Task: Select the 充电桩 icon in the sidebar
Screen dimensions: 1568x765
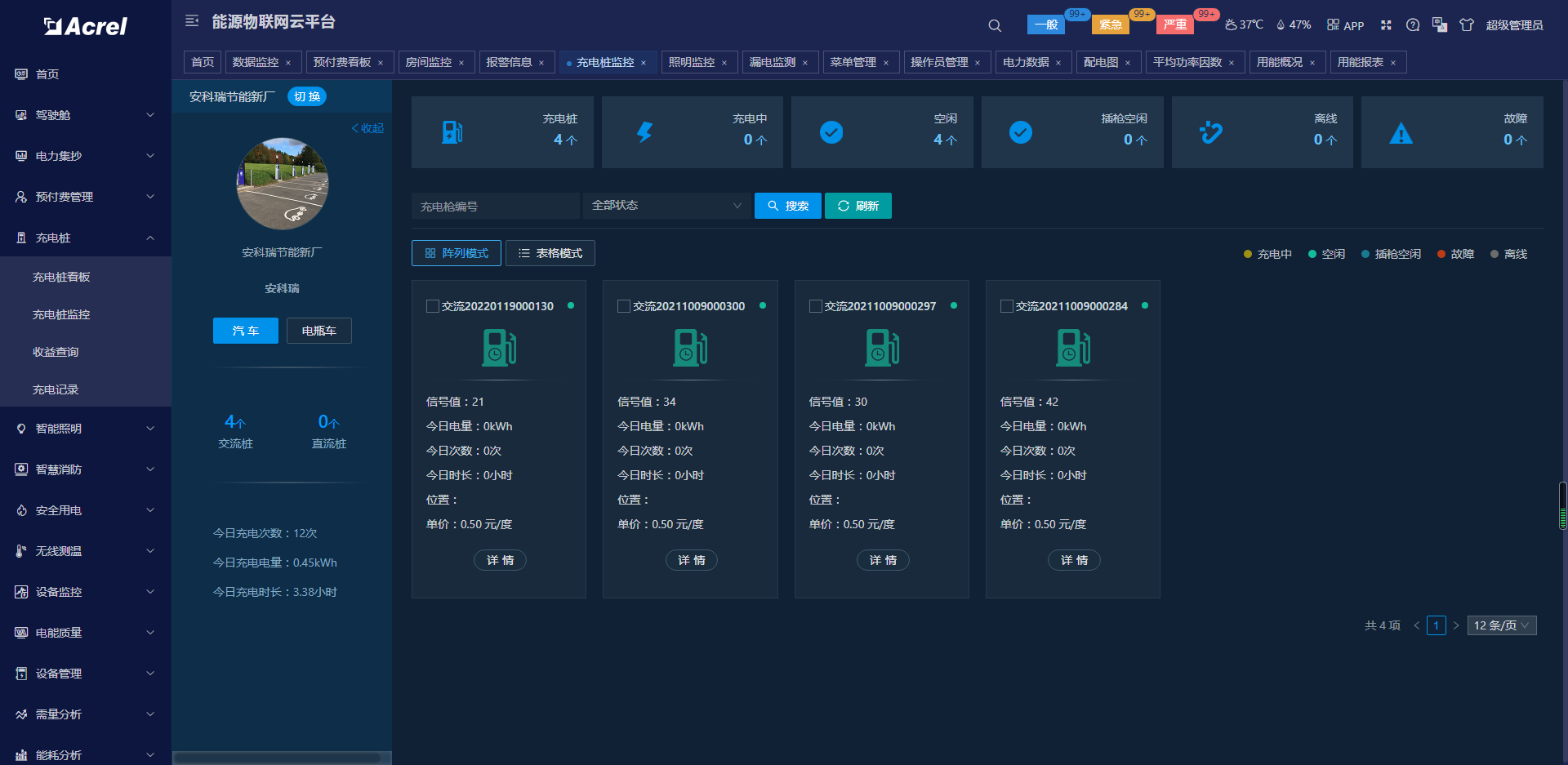Action: pos(20,238)
